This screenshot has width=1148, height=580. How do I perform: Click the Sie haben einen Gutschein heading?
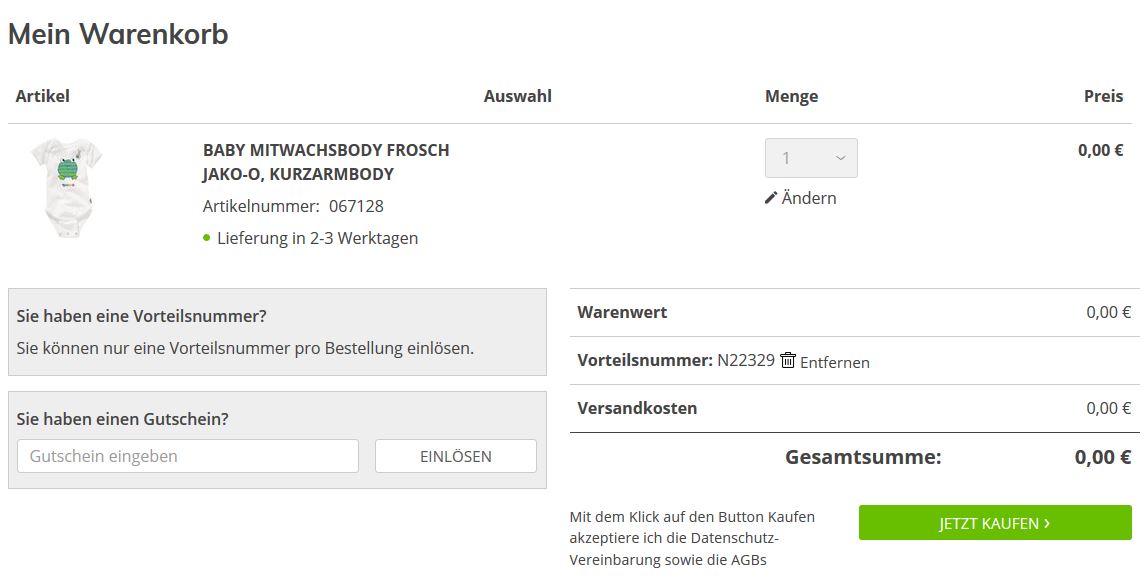[x=122, y=419]
